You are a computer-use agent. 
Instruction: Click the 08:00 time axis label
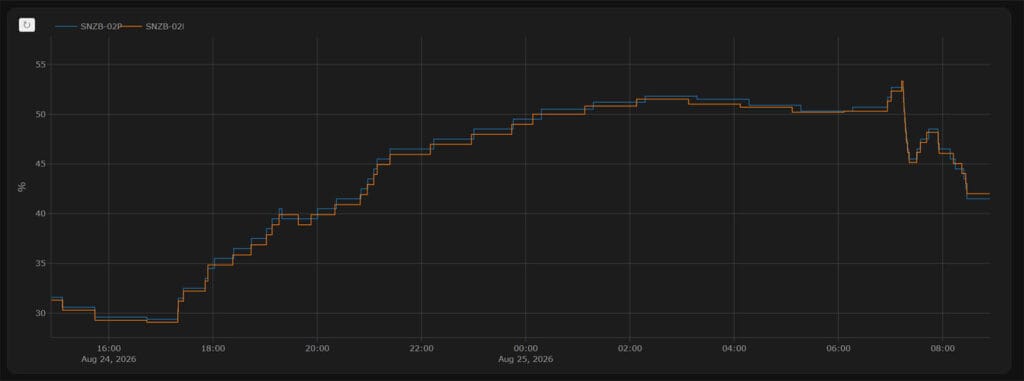[942, 348]
